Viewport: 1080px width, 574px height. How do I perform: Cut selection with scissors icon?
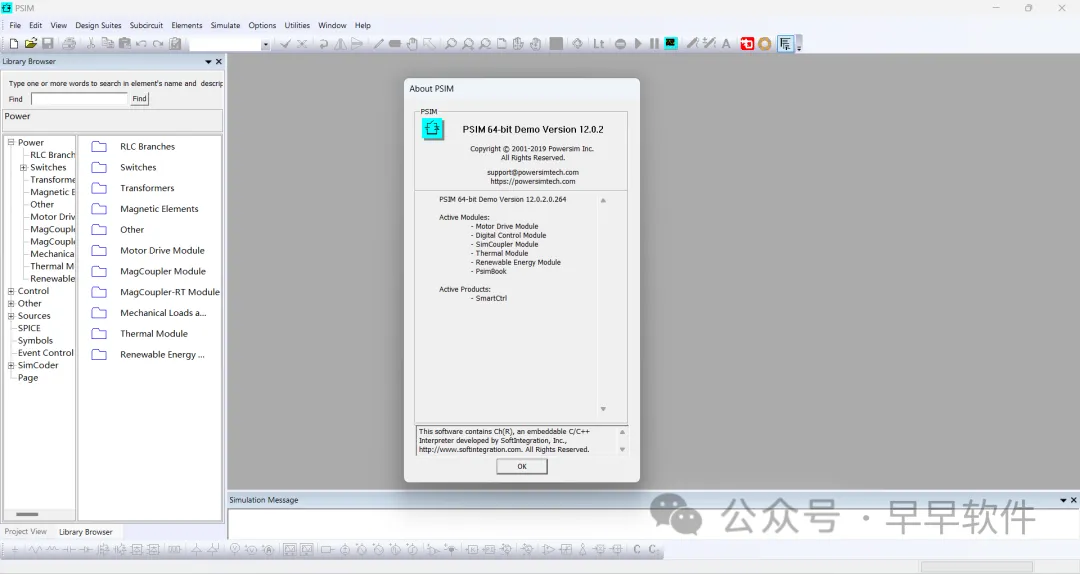(91, 43)
